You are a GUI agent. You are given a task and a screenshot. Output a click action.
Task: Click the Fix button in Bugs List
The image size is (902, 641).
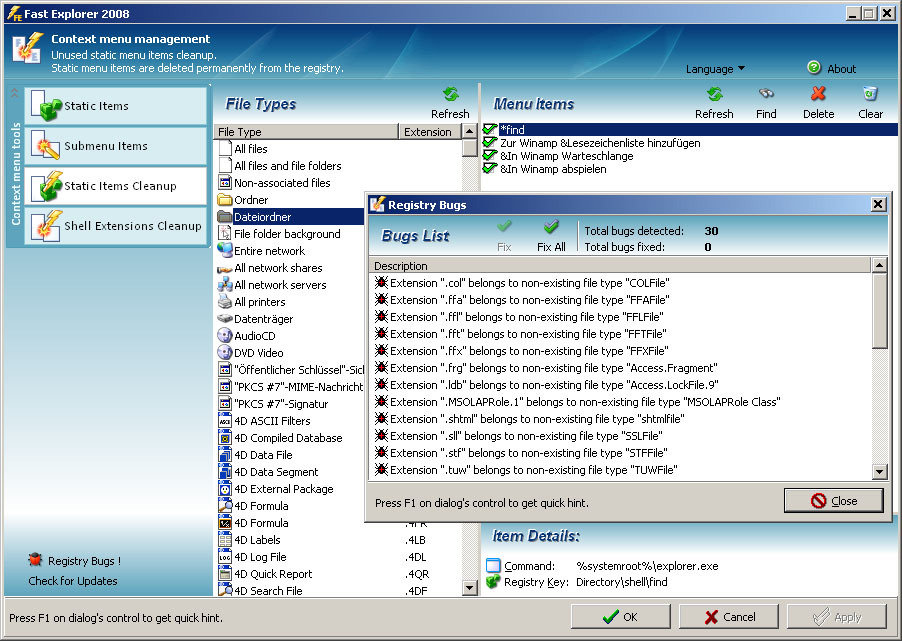(504, 236)
